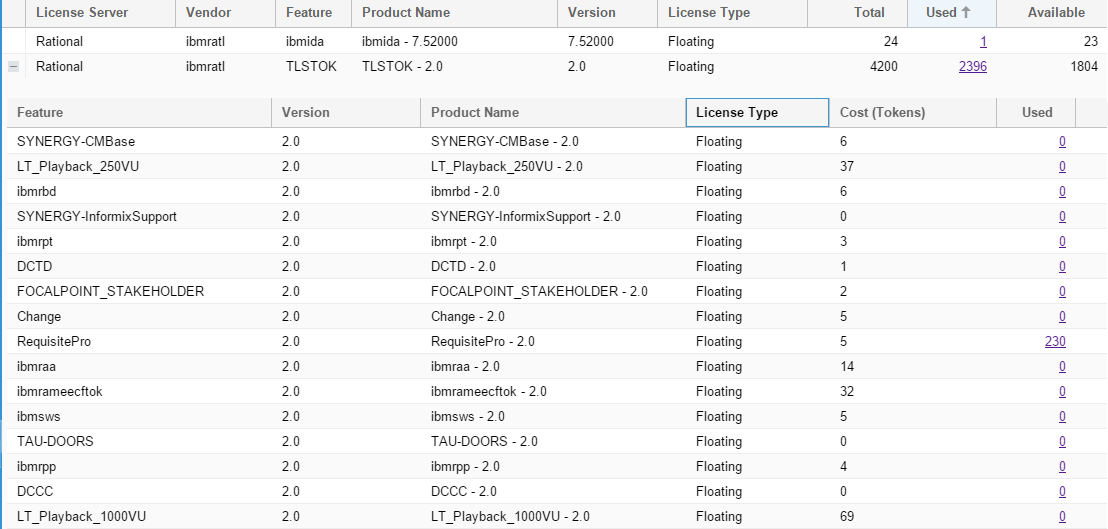Select the FOCALPOINT_STAKEHOLDER feature row

coord(110,292)
